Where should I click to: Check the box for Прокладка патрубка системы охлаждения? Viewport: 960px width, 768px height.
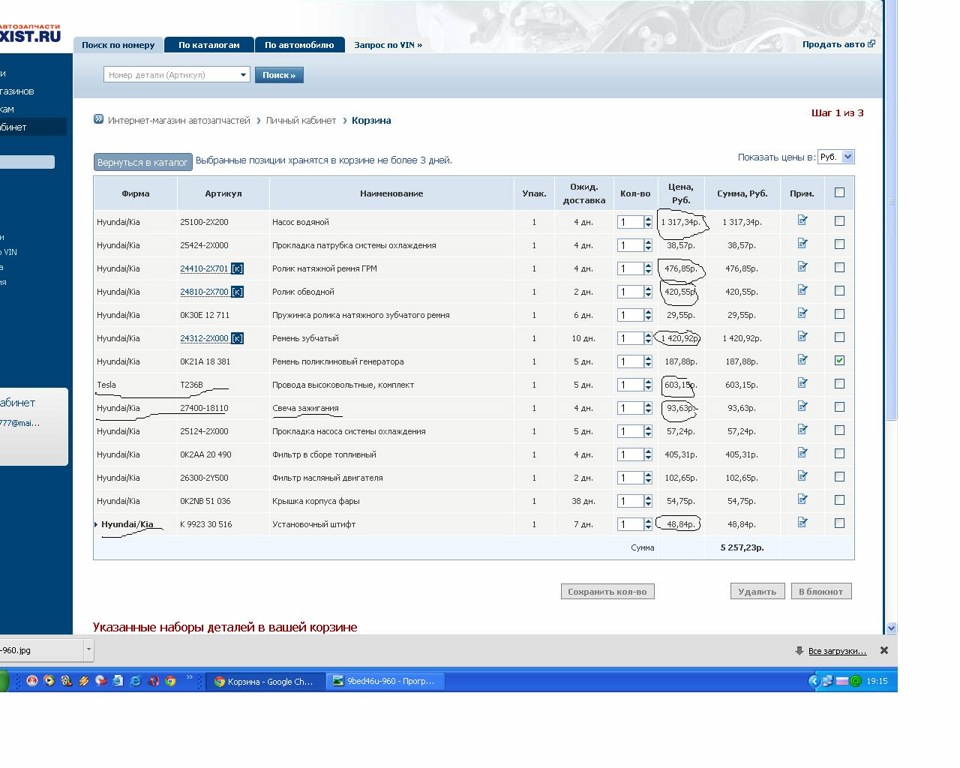[x=839, y=244]
